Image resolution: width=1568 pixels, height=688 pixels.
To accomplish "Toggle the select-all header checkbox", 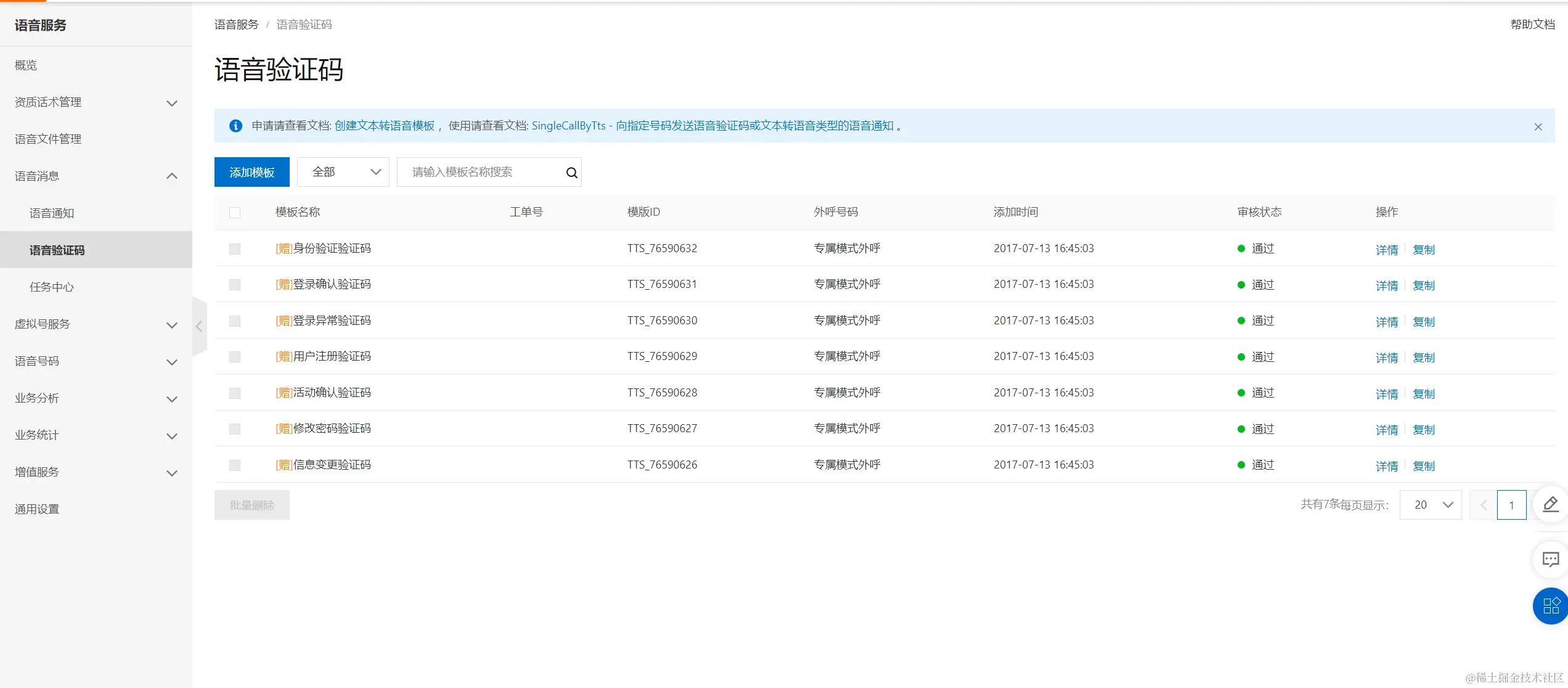I will 235,213.
